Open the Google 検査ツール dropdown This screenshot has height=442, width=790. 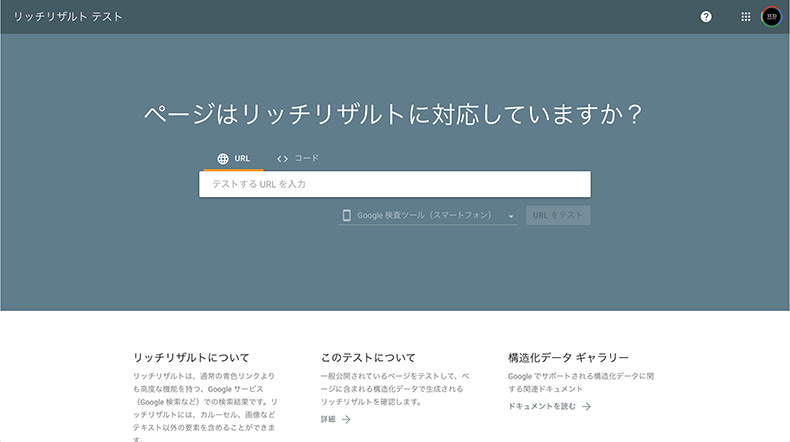click(x=428, y=215)
